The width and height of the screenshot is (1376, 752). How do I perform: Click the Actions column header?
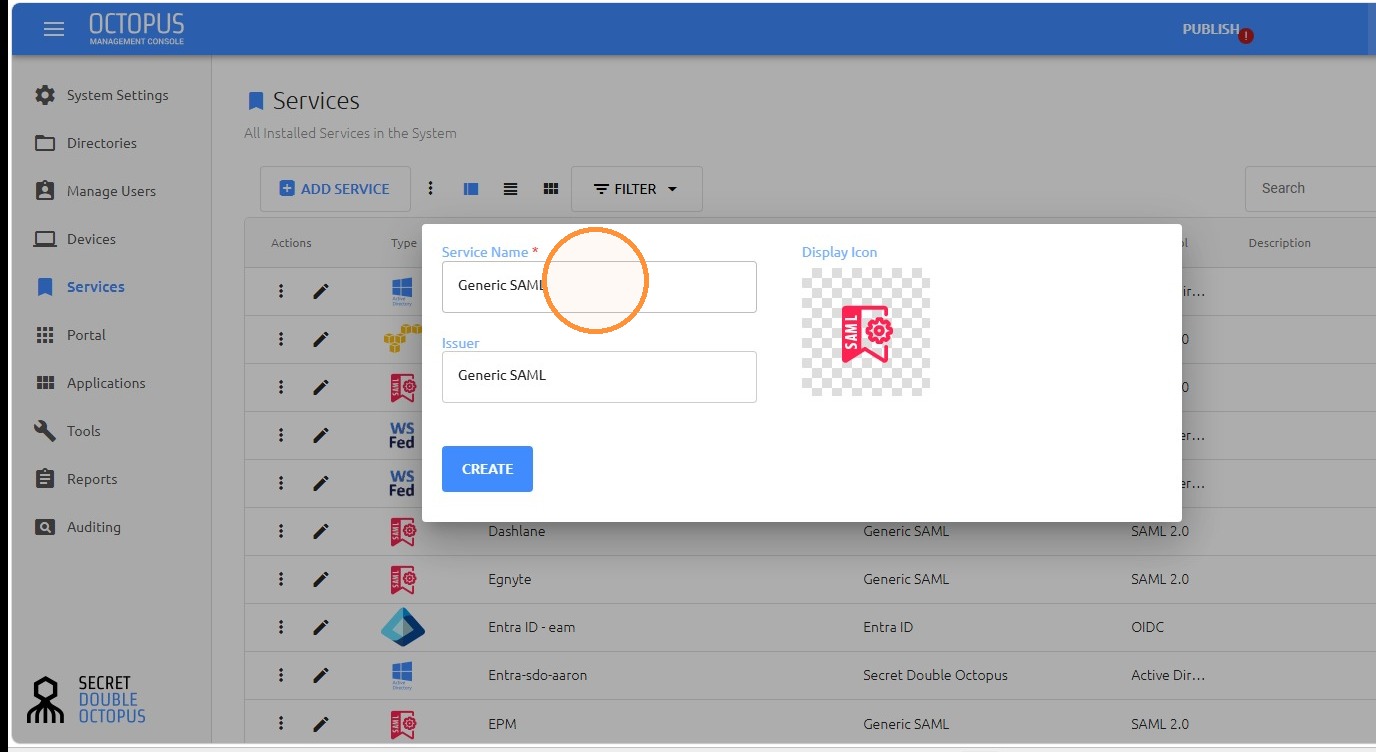(x=291, y=243)
